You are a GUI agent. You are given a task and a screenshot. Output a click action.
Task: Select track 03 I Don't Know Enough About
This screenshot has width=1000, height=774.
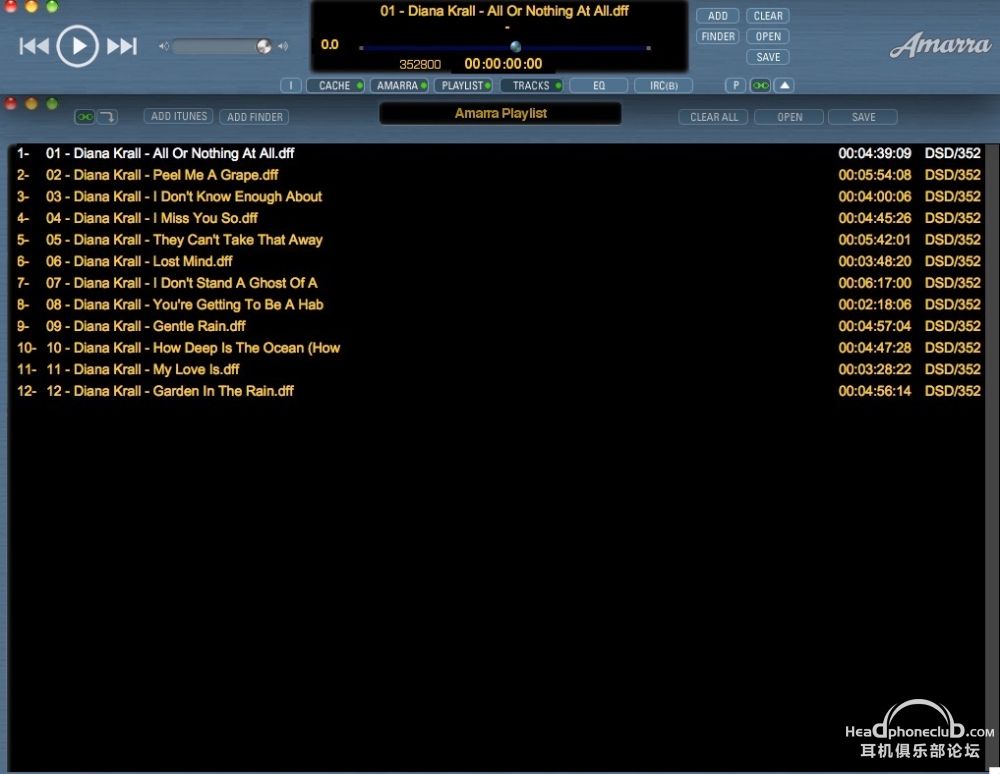(x=497, y=196)
